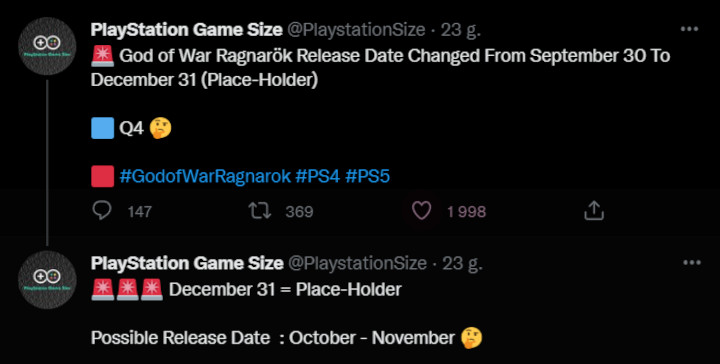720x364 pixels.
Task: View the 1 998 likes count
Action: point(467,212)
